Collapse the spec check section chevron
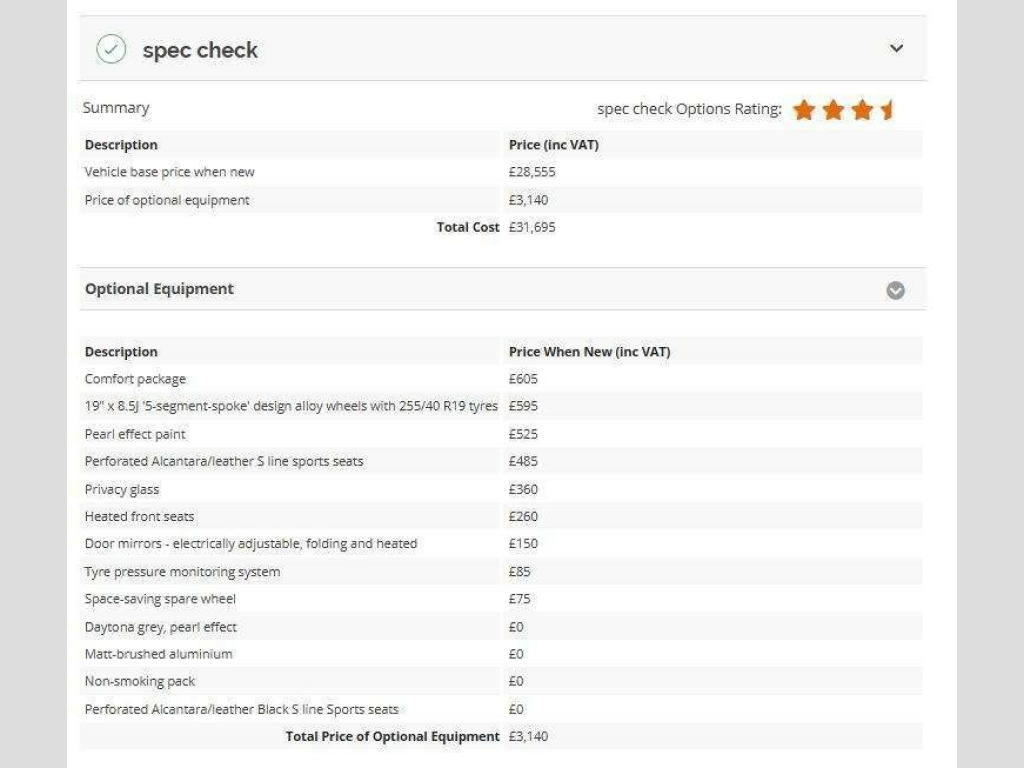1024x768 pixels. coord(897,48)
